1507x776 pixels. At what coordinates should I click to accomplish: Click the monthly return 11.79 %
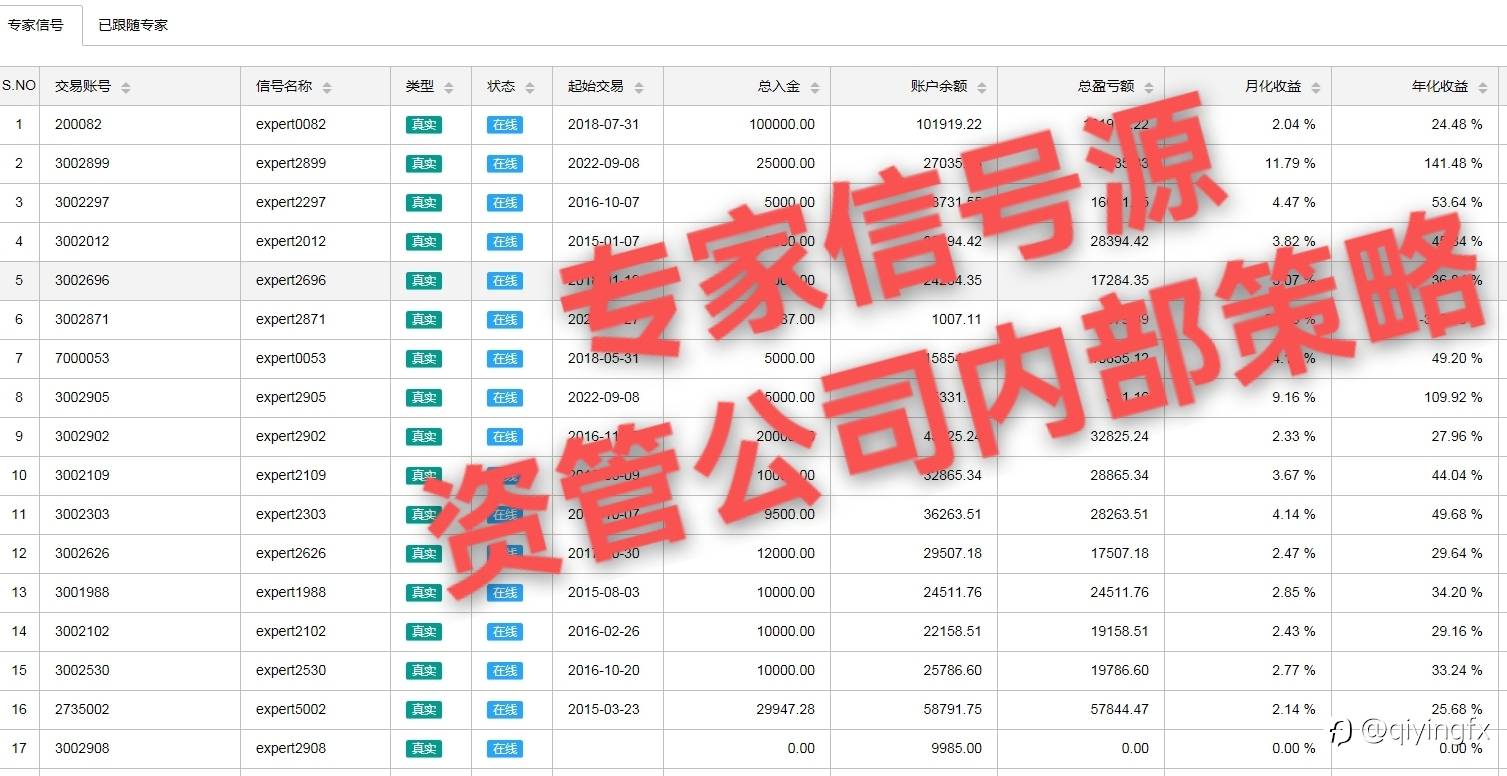click(1290, 164)
